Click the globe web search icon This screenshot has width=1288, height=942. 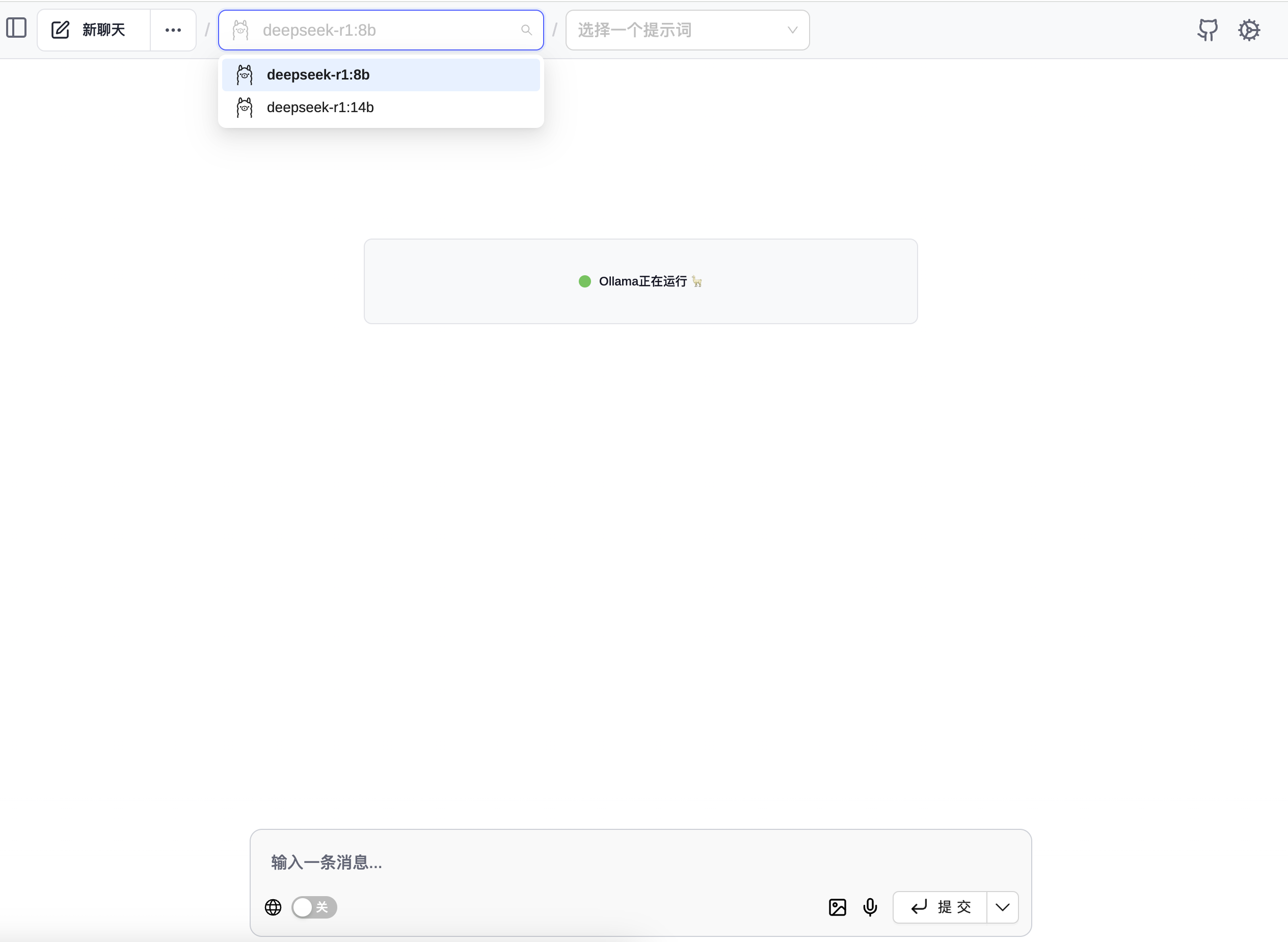pos(273,907)
